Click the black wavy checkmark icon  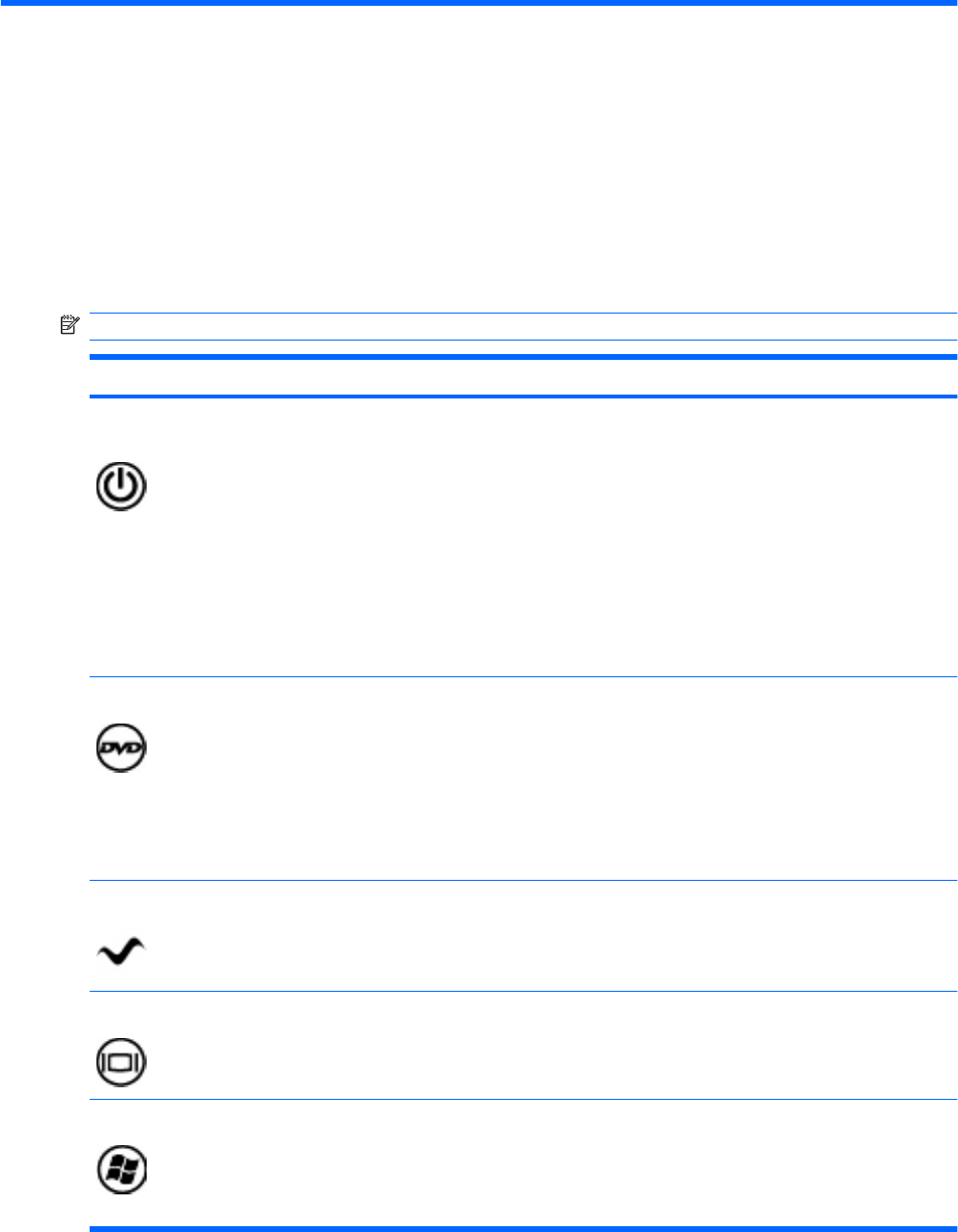click(121, 952)
